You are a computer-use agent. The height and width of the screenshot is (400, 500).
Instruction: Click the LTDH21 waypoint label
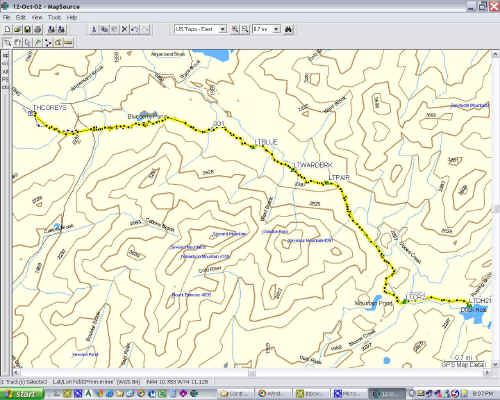tap(480, 300)
